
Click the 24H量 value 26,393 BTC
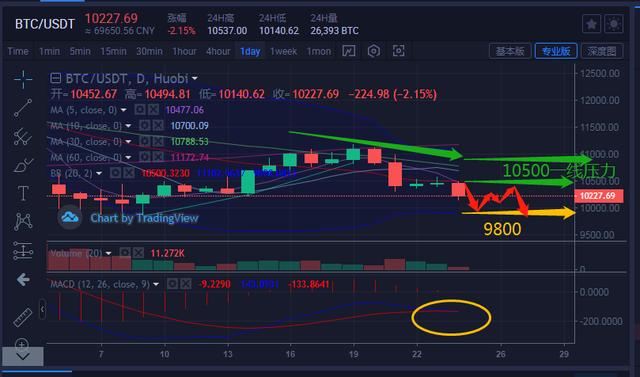tap(334, 31)
